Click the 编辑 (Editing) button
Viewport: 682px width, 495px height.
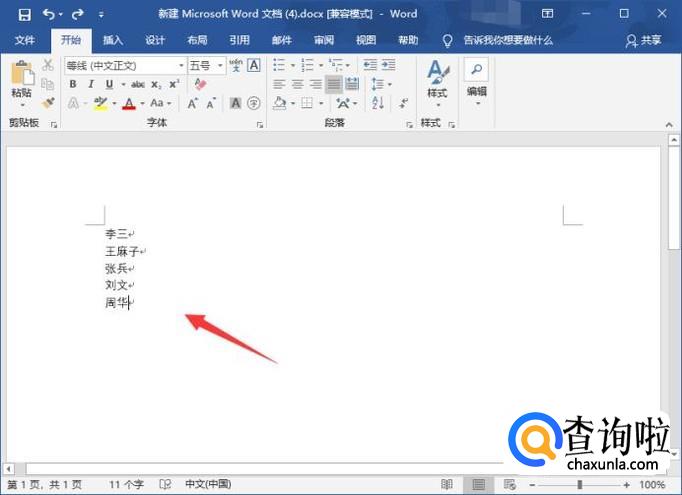[x=477, y=79]
